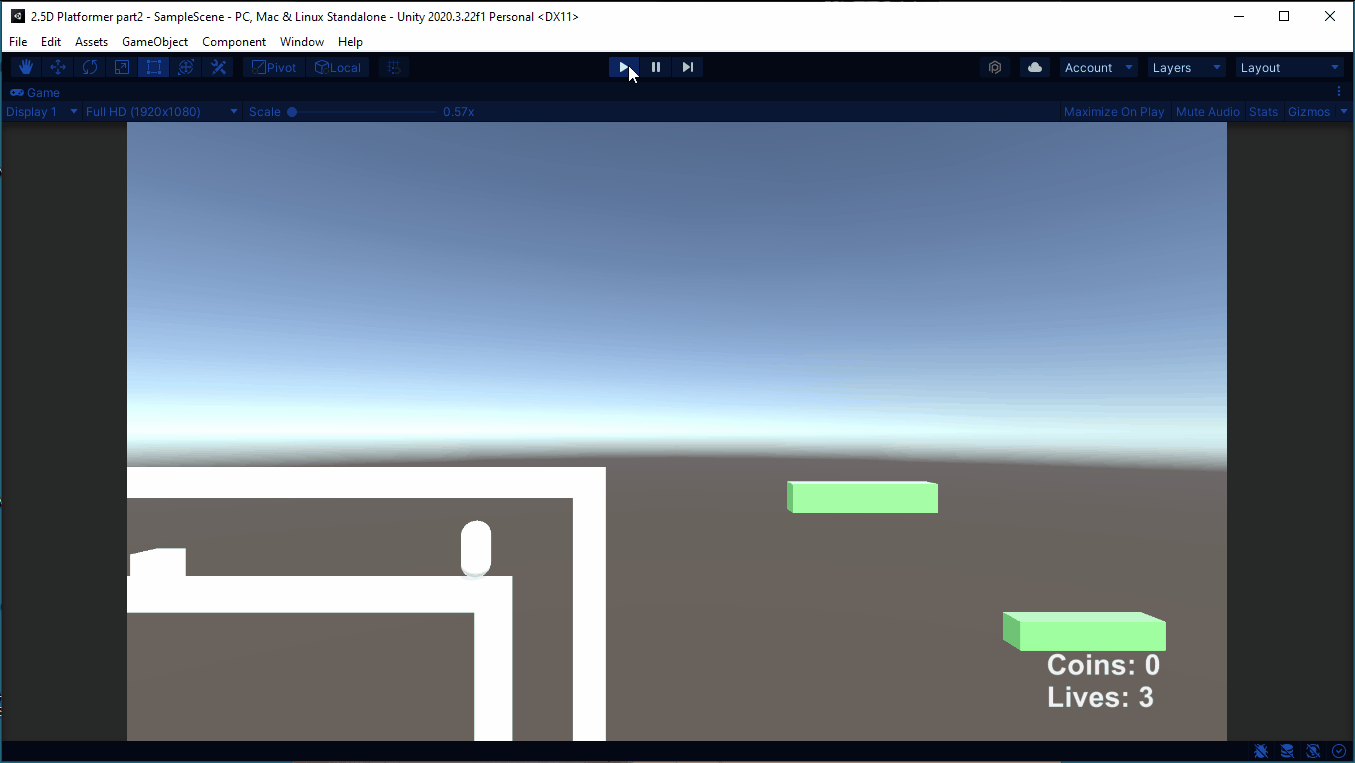Screen dimensions: 1355x763
Task: Toggle grid snapping icon
Action: 394,67
